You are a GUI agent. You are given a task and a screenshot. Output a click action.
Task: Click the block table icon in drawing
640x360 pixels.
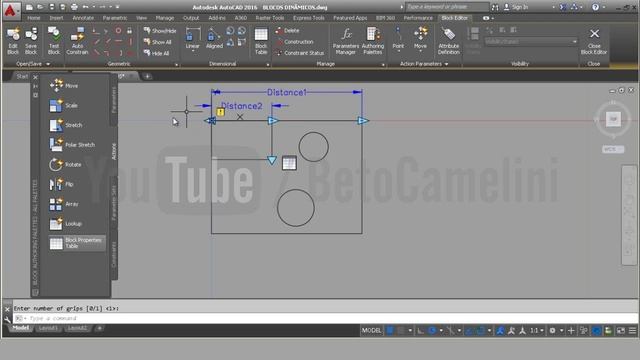click(x=289, y=163)
